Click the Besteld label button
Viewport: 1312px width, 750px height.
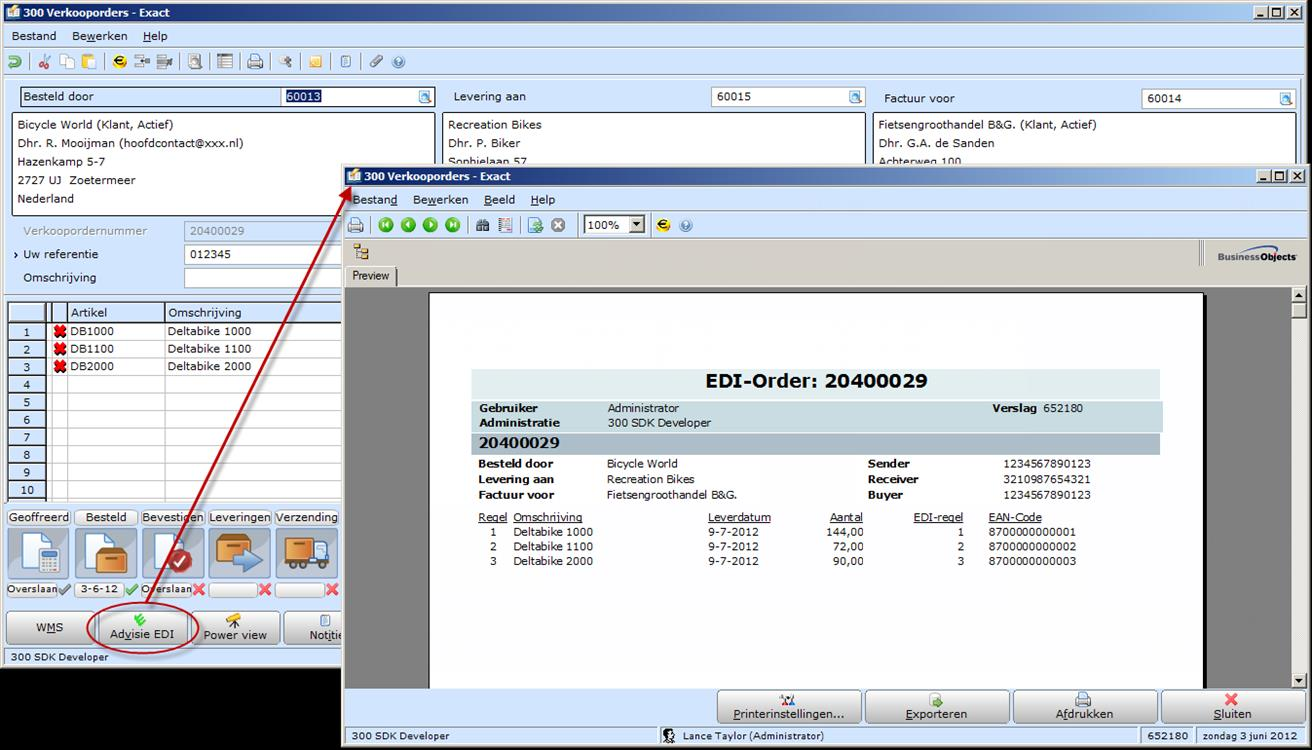(106, 517)
